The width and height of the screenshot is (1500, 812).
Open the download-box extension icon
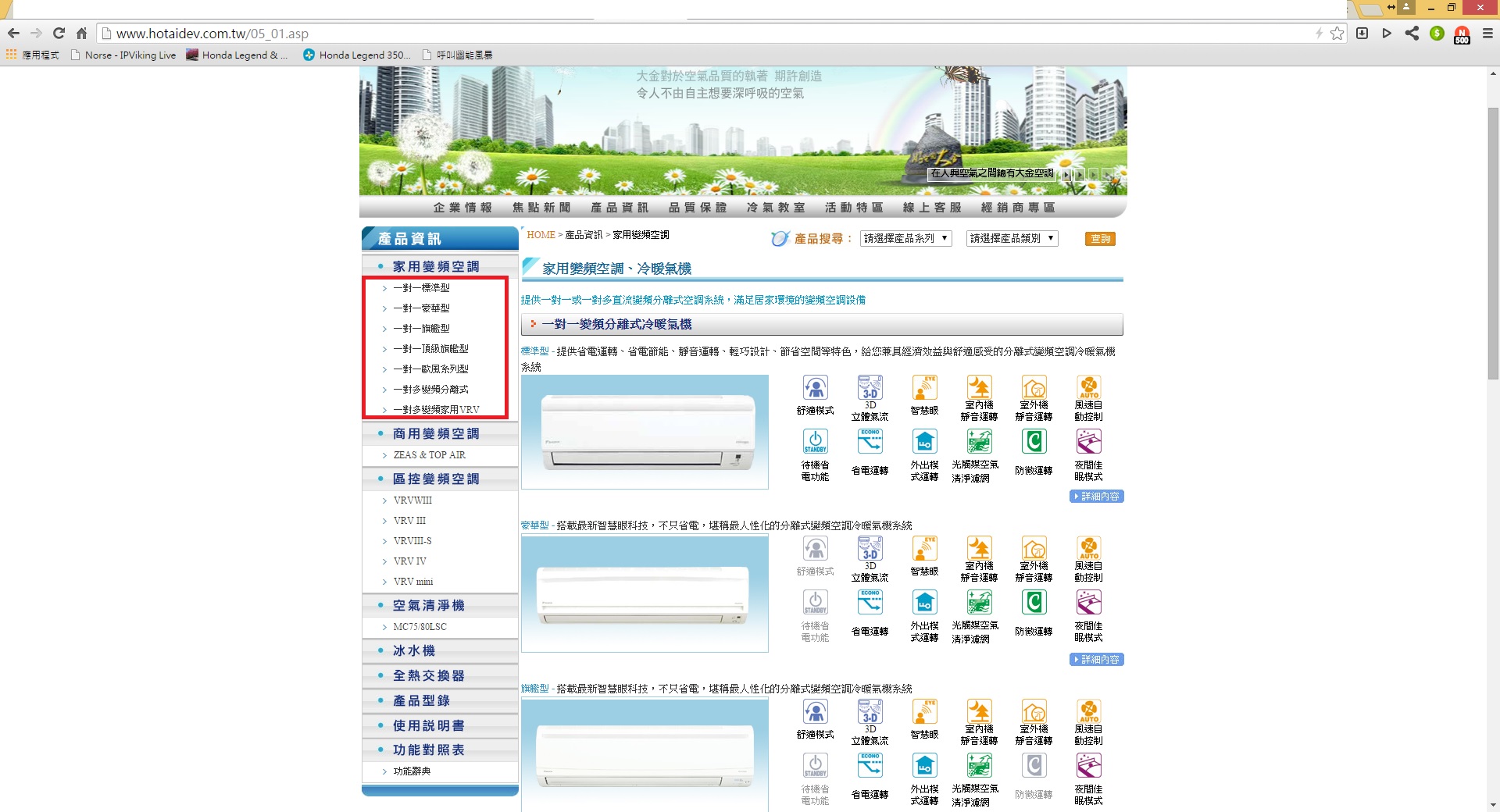(1362, 34)
